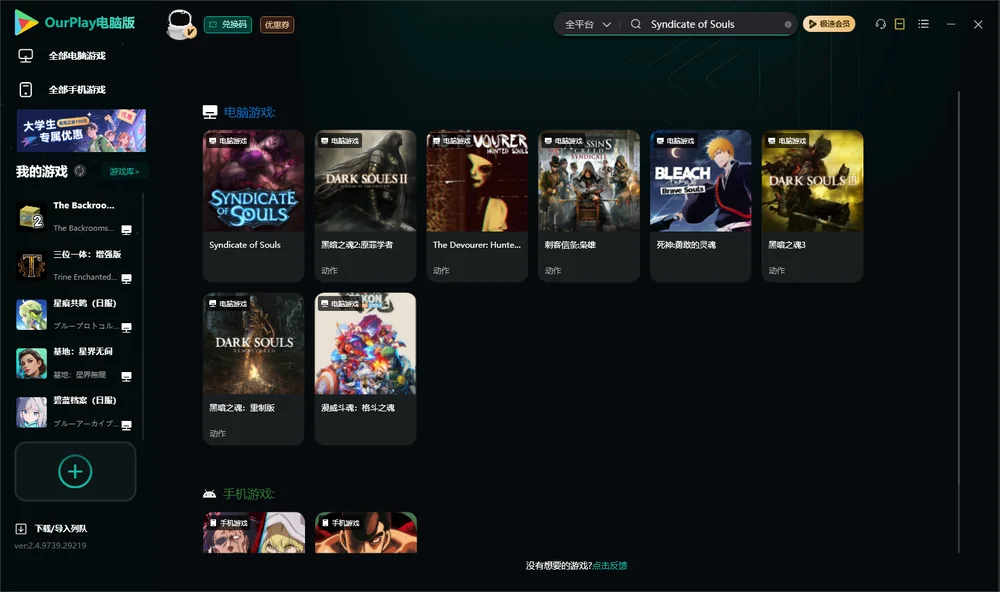Open the 黑暗之魂3 game card
Screen dimensions: 1000x592
tap(812, 205)
